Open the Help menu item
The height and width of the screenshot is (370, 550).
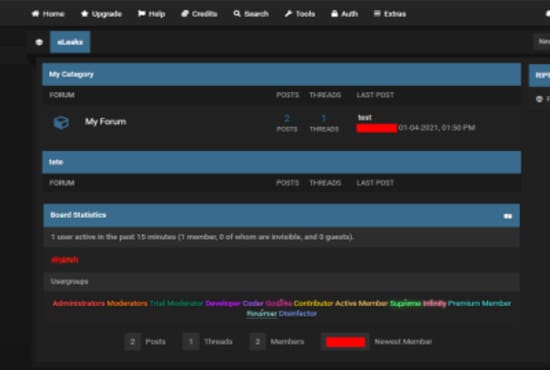click(152, 14)
